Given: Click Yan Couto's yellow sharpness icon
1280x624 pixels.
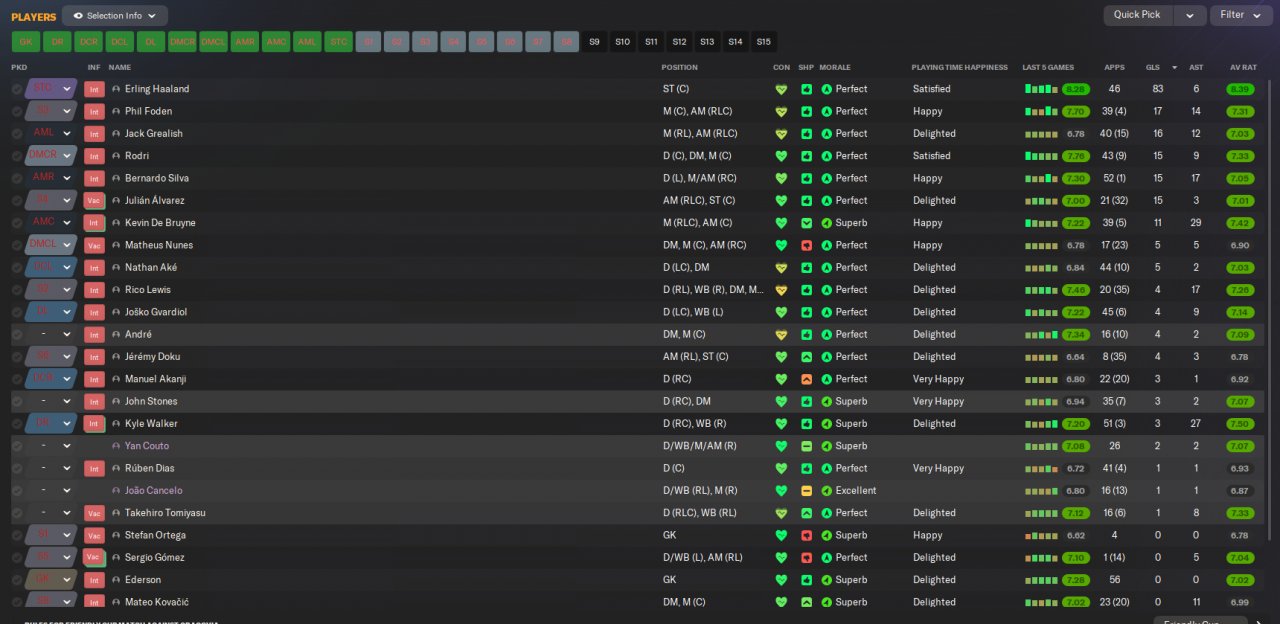Looking at the screenshot, I should [x=806, y=446].
